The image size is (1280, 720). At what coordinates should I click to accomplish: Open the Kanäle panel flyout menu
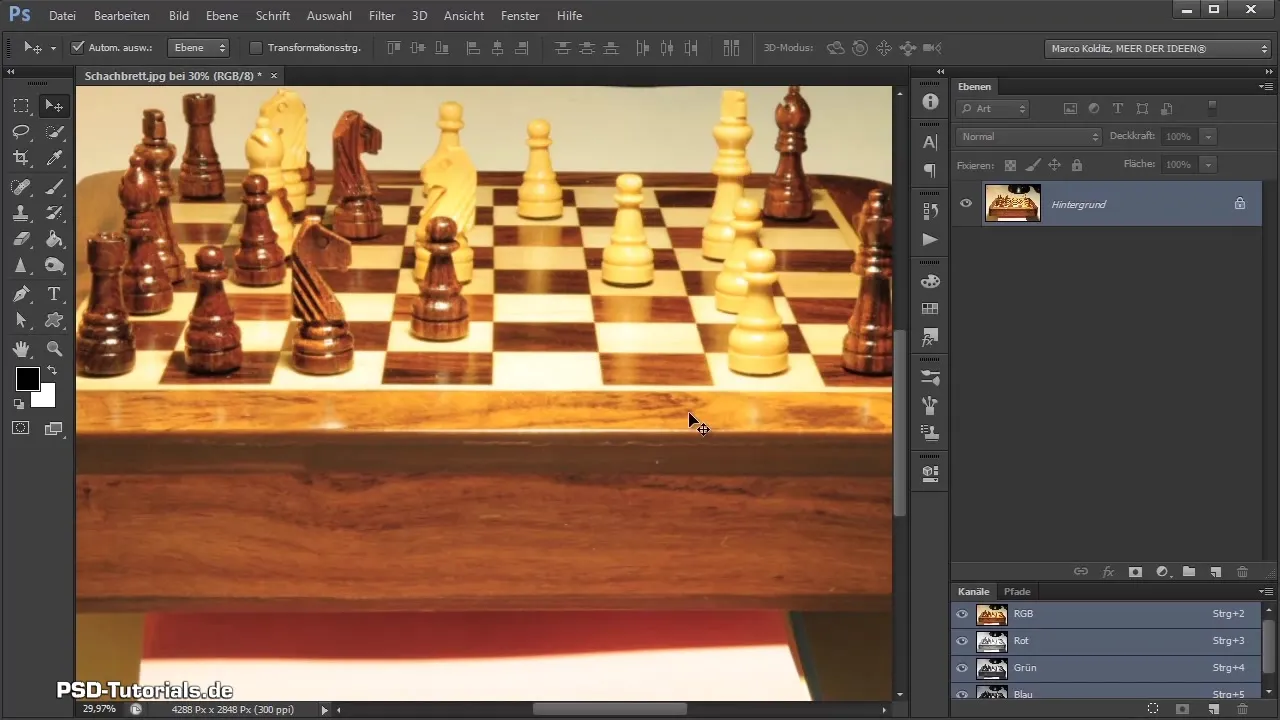(1266, 591)
